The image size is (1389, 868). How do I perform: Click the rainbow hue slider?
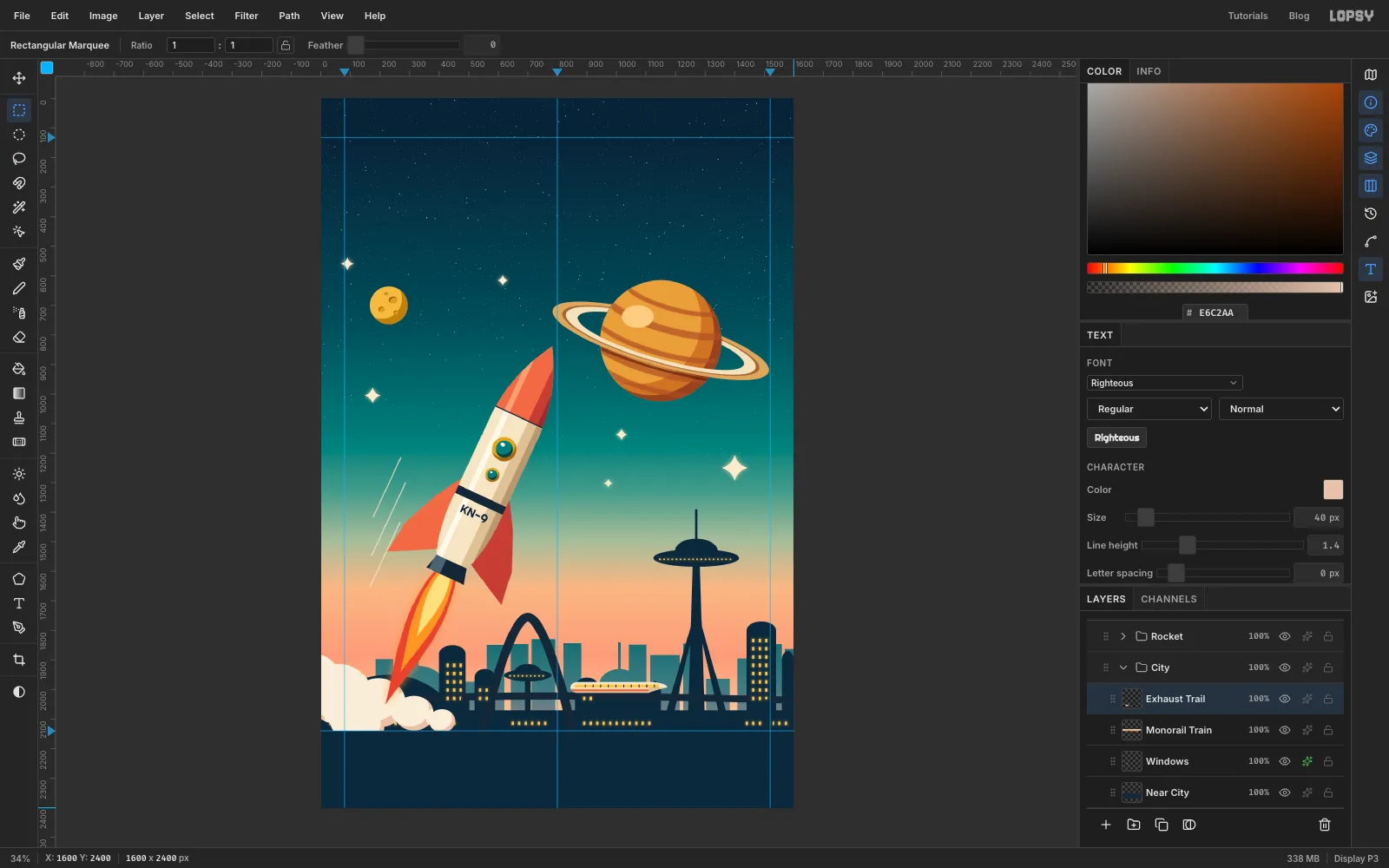pyautogui.click(x=1215, y=268)
